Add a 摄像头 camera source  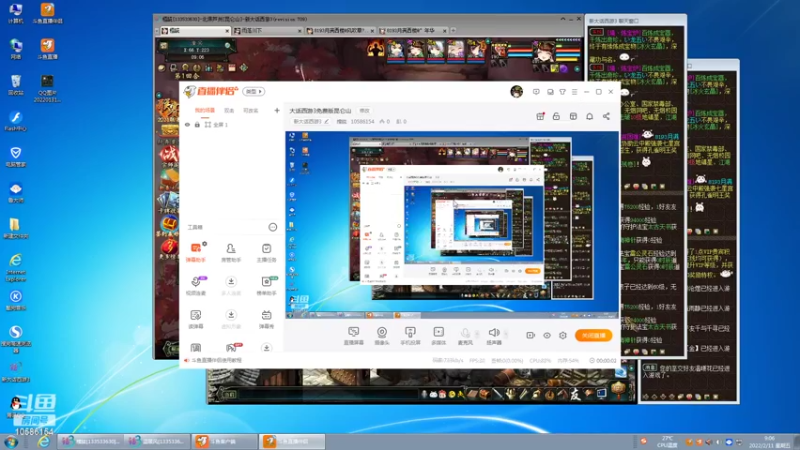pos(382,336)
